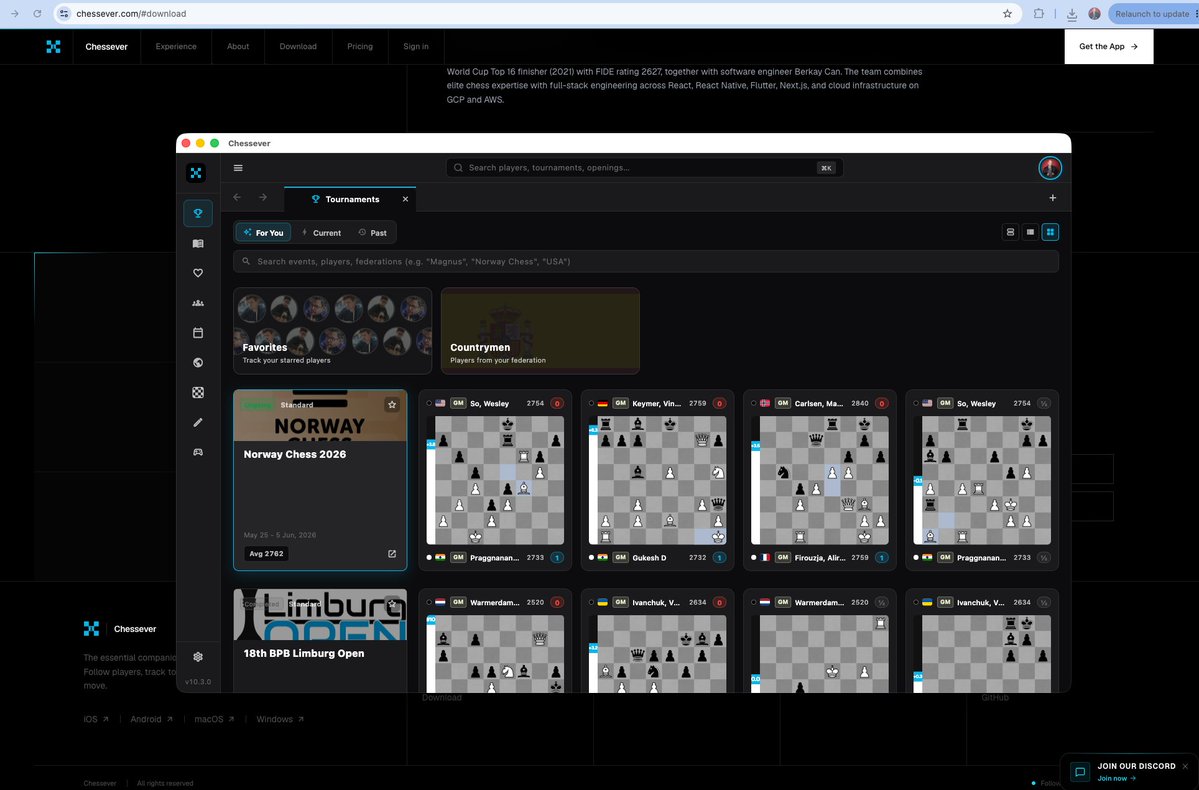The image size is (1199, 790).
Task: Select the Past tournaments filter
Action: click(x=372, y=232)
